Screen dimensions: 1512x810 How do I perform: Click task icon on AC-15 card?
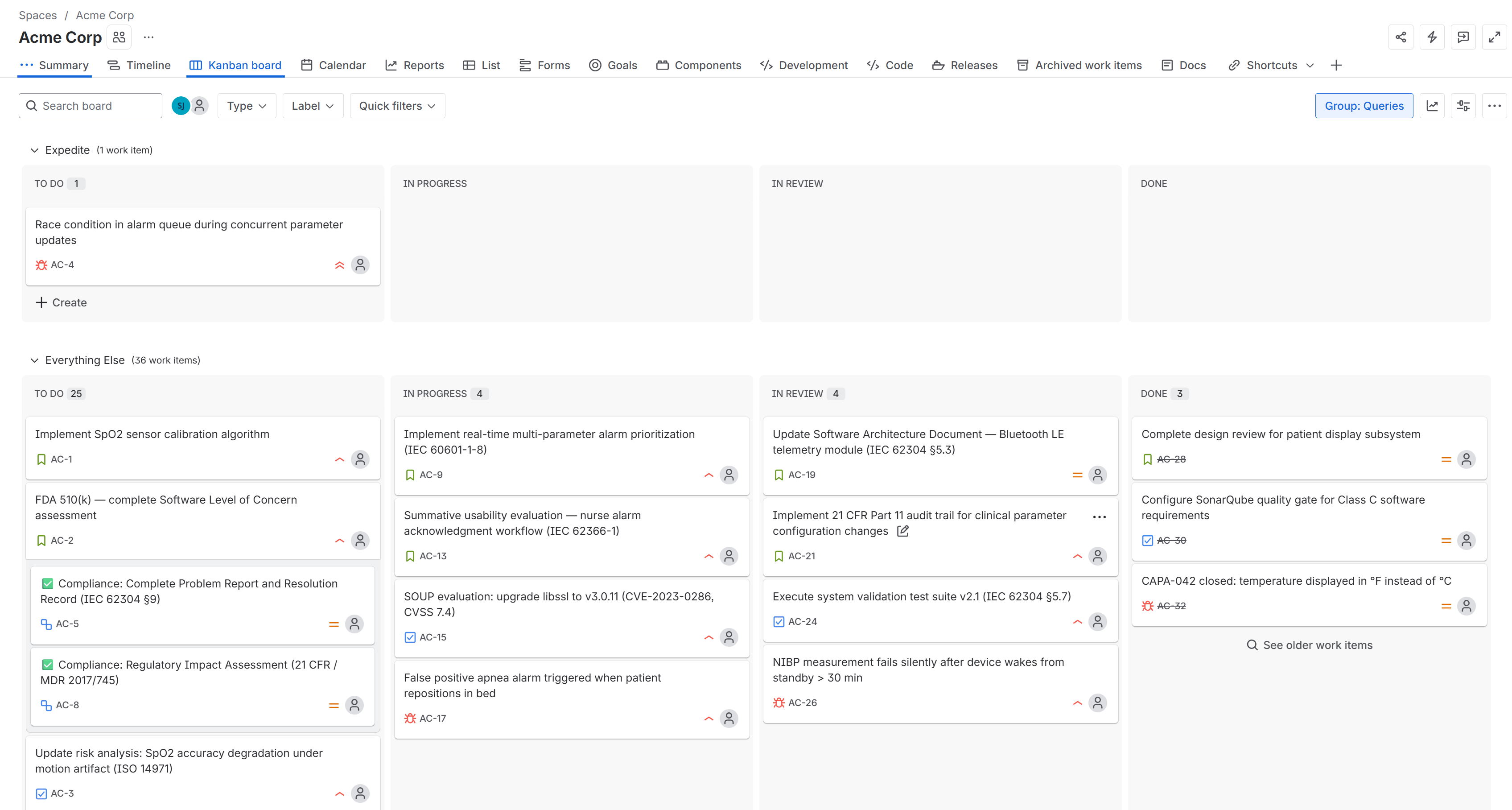tap(410, 637)
